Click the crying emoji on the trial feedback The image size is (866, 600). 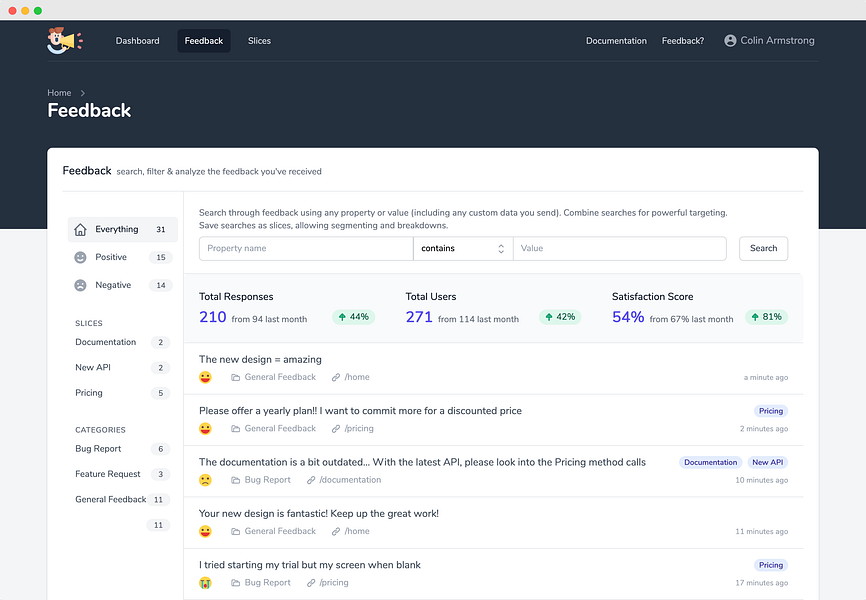[x=205, y=583]
